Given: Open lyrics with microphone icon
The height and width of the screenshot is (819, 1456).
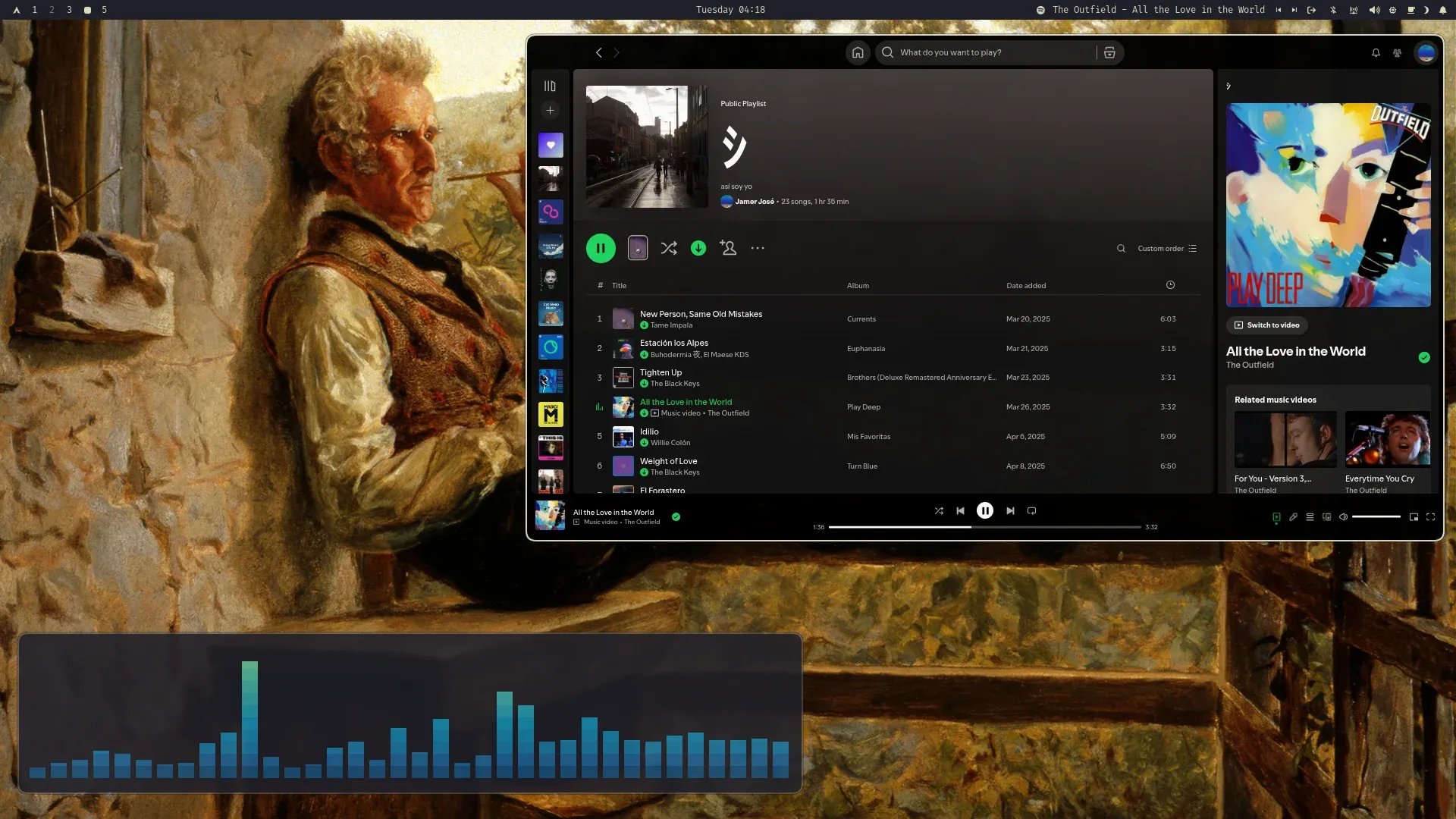Looking at the screenshot, I should (x=1293, y=517).
